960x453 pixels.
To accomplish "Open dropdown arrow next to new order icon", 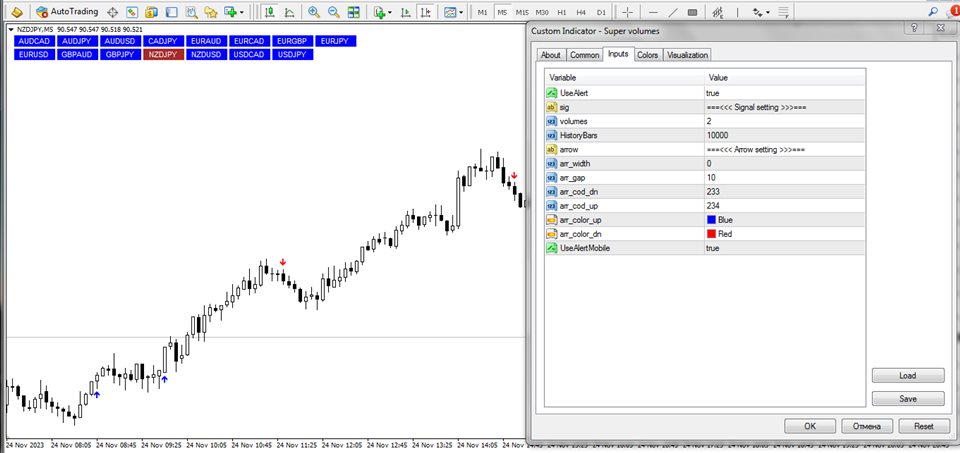I will coord(241,12).
